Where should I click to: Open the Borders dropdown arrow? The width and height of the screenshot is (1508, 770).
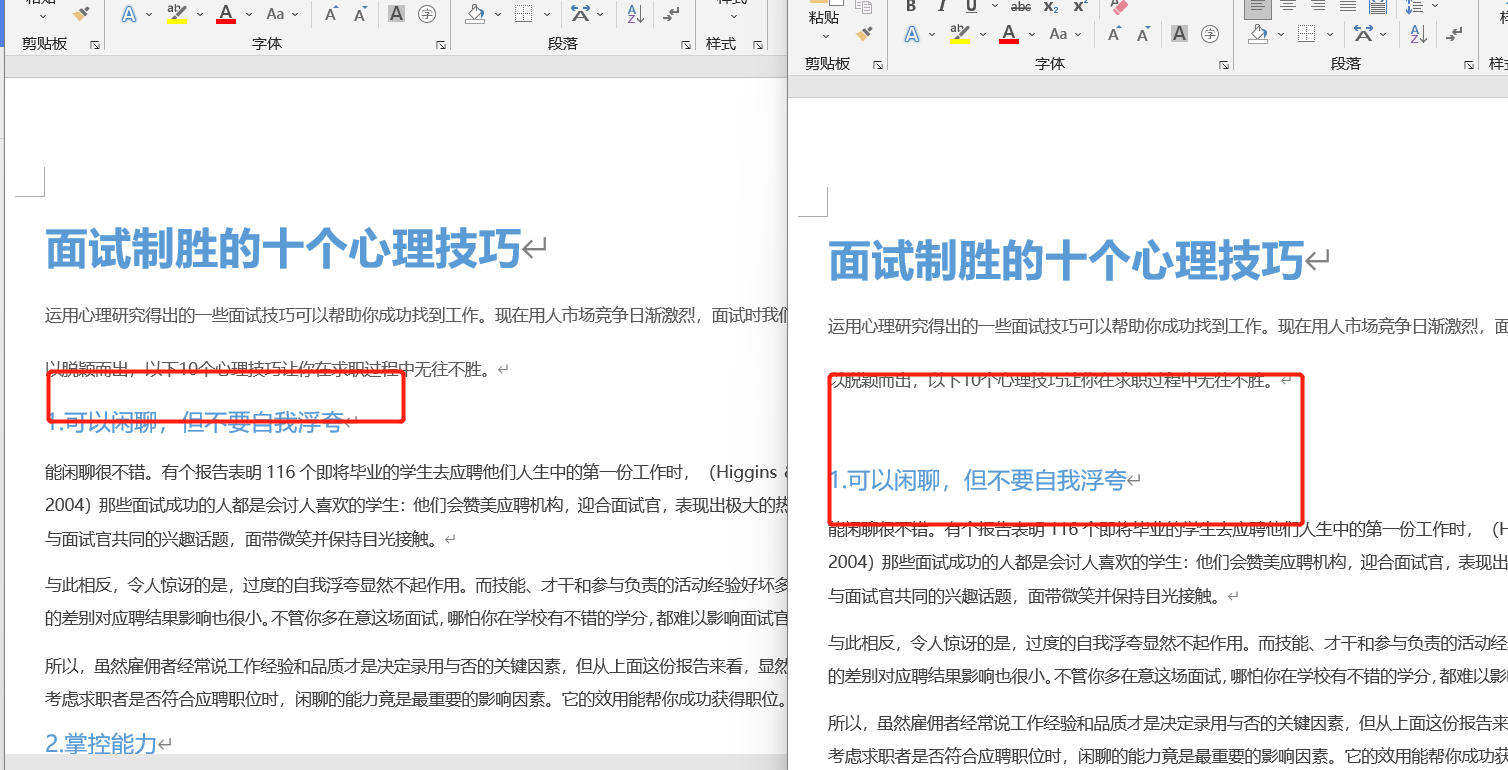(1330, 34)
